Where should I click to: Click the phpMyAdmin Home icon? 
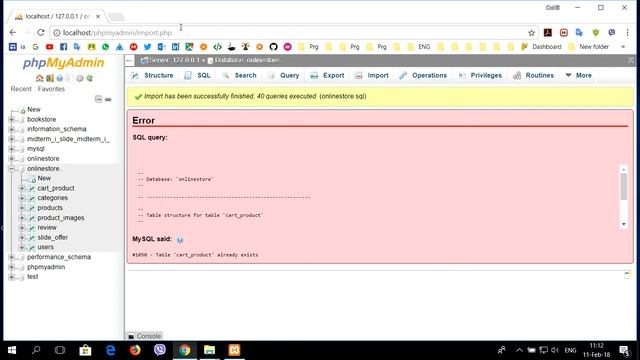pos(40,78)
